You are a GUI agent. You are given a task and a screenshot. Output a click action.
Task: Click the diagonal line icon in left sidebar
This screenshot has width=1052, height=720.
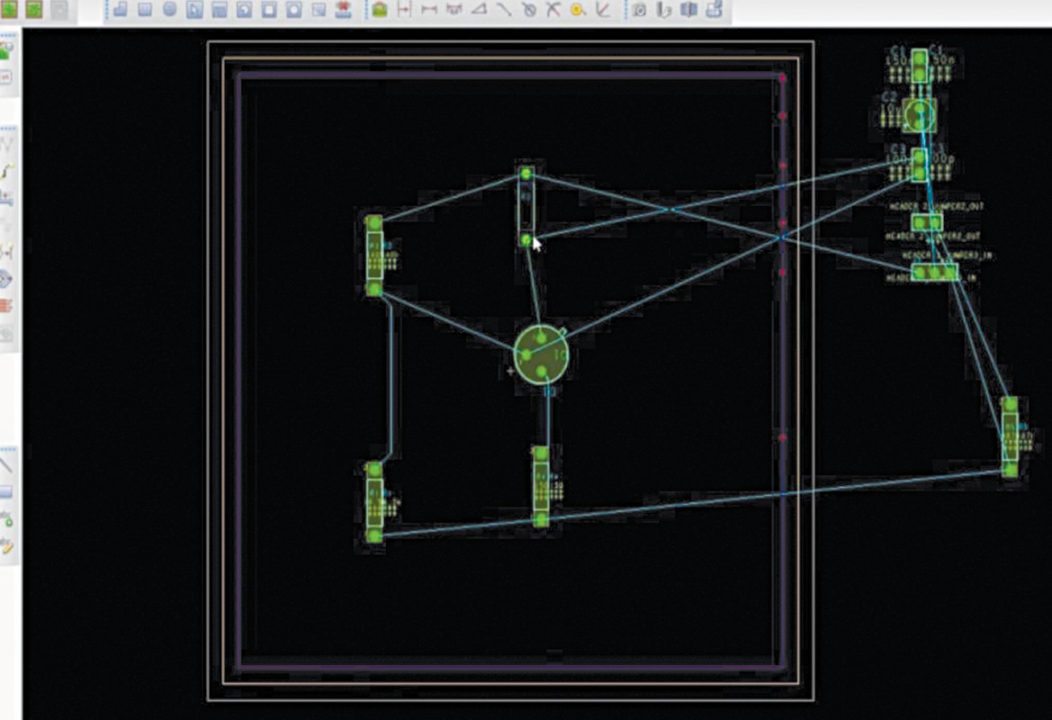tap(6, 464)
